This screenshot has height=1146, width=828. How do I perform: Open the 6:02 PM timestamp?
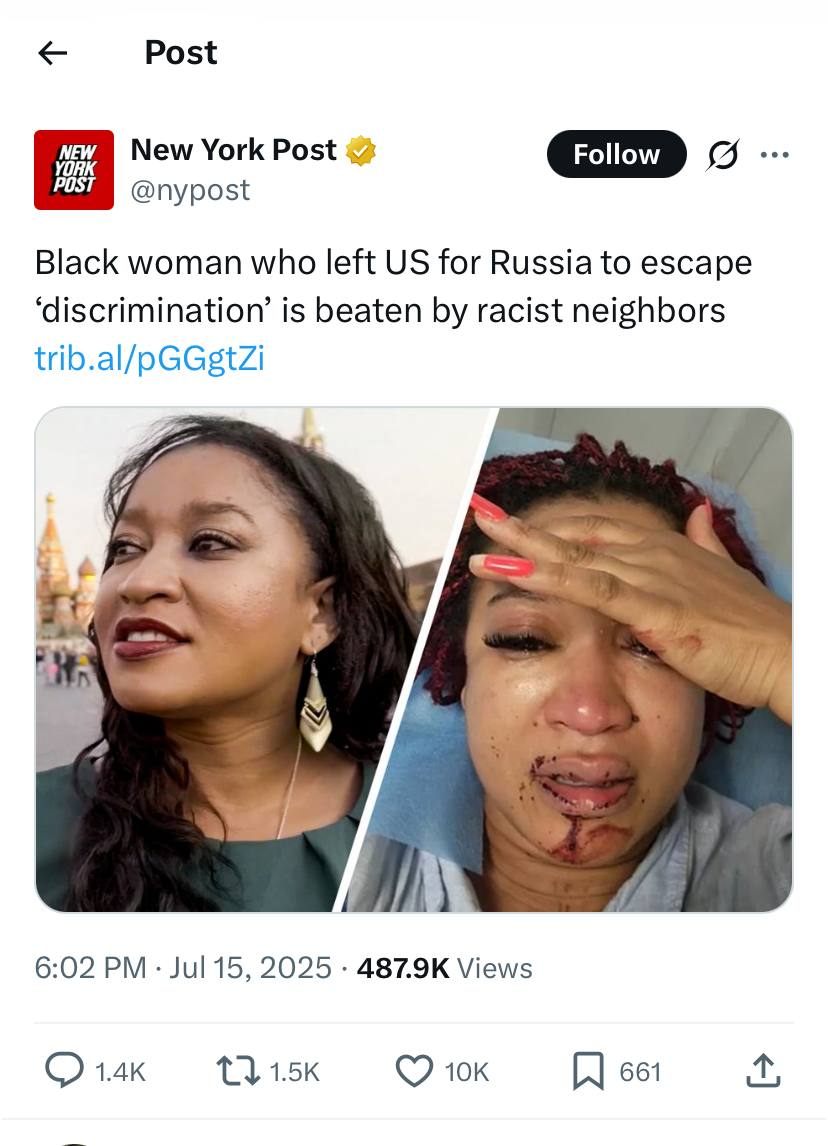[91, 968]
